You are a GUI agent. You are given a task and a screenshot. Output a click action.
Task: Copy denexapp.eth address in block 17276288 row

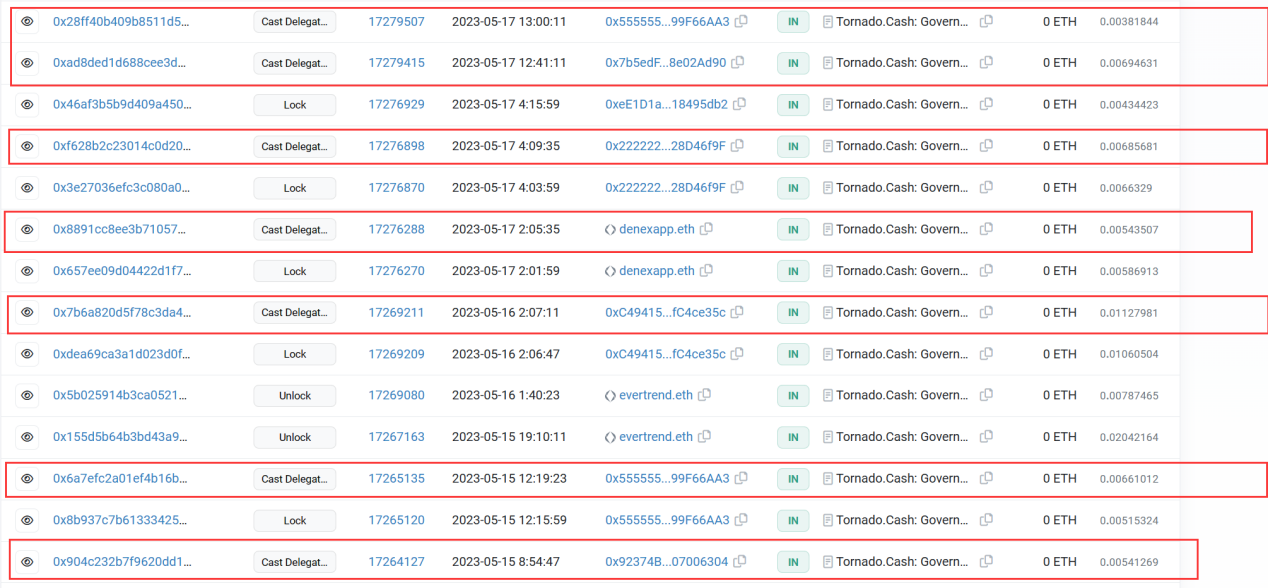tap(706, 229)
